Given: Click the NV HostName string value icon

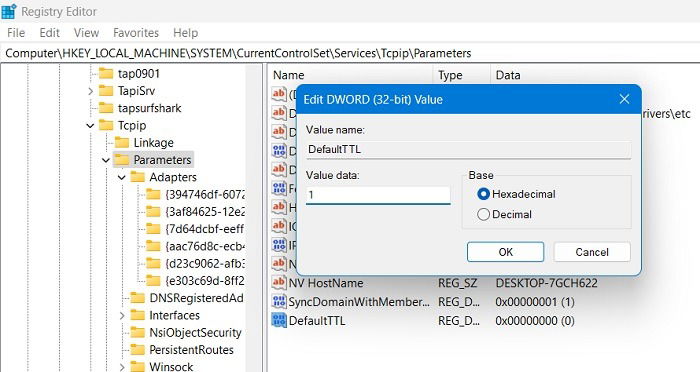Looking at the screenshot, I should (279, 283).
